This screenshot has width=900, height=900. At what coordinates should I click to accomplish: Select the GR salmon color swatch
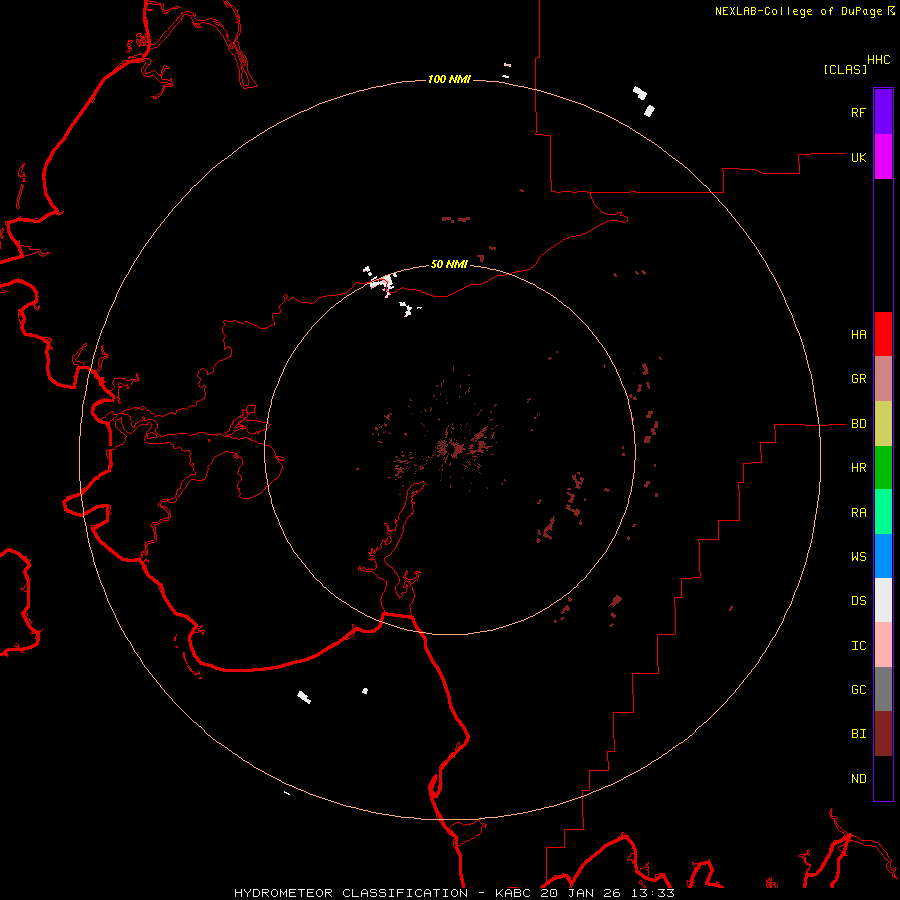(x=883, y=379)
